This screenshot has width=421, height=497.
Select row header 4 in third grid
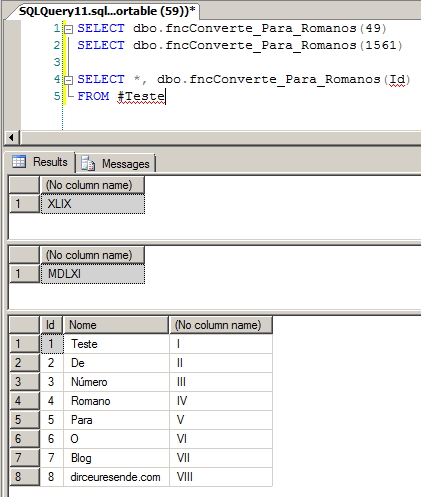24,401
